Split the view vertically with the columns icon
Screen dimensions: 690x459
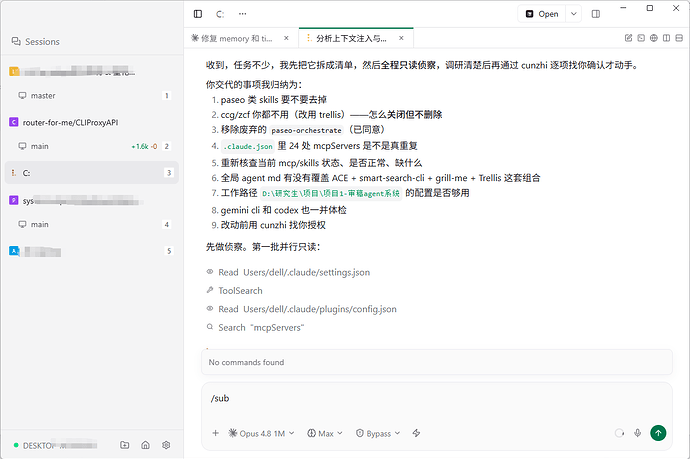[667, 38]
